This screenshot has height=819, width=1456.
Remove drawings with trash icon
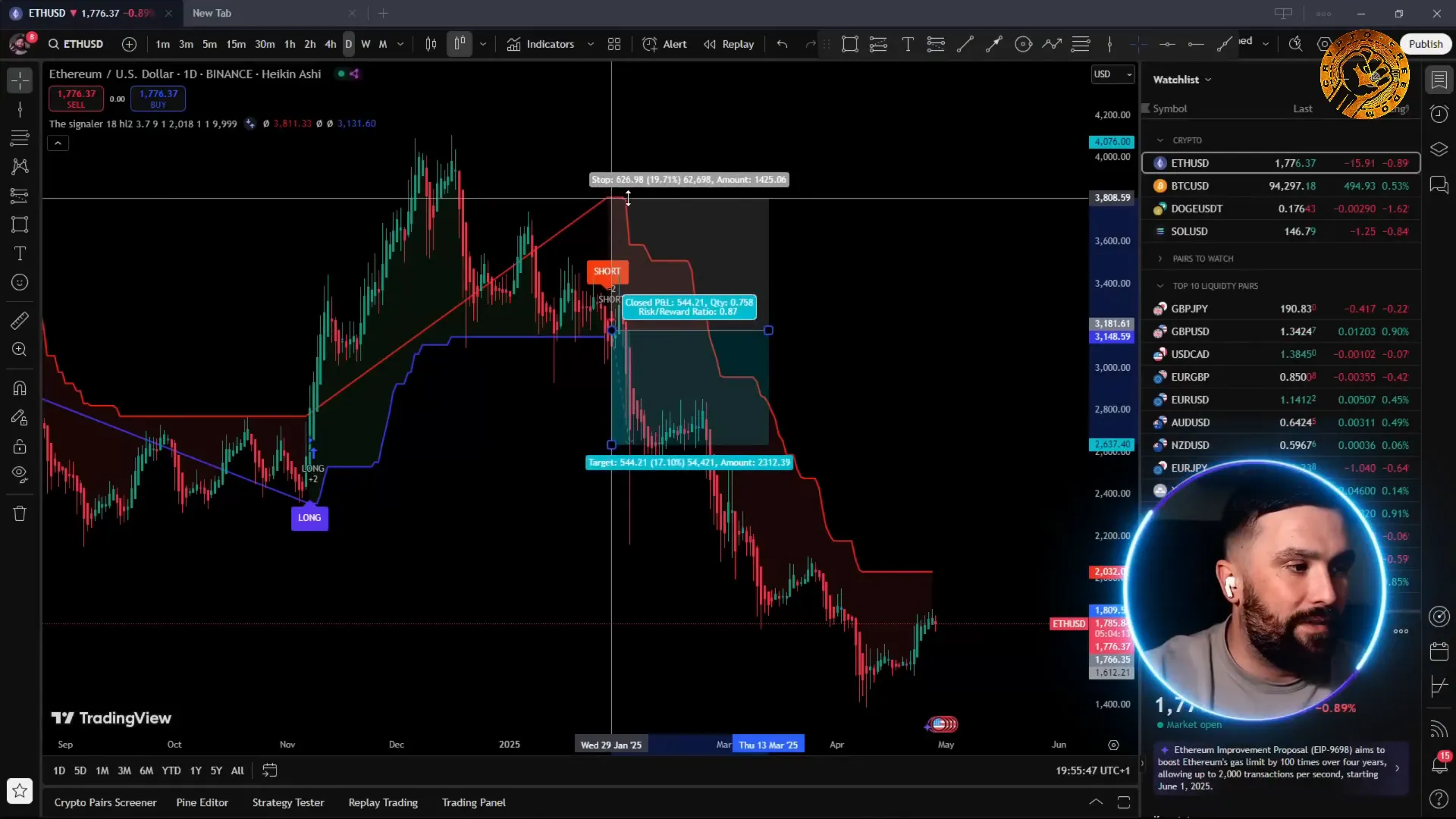coord(20,513)
